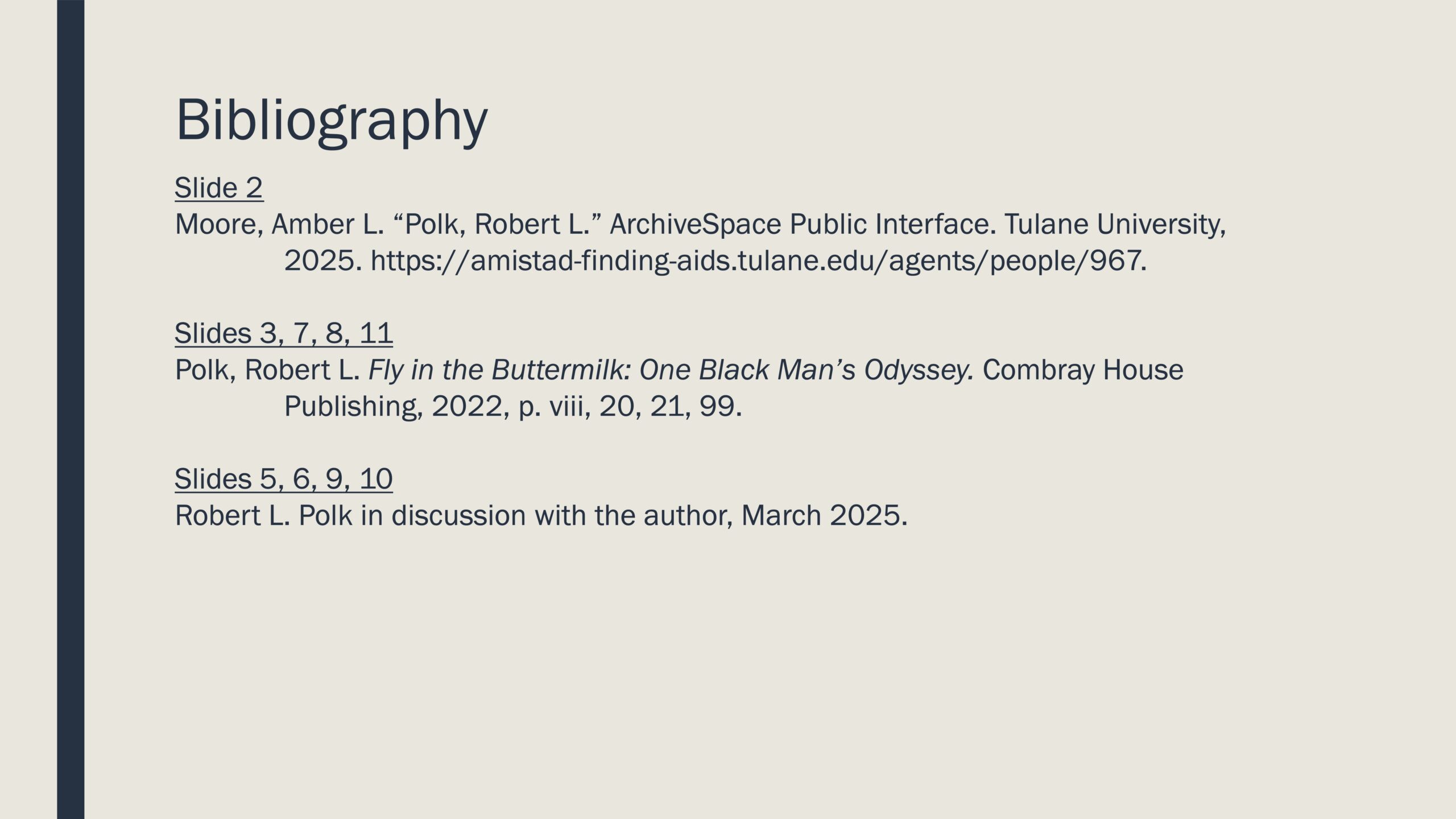Click the quoted title "Polk, Robert L."
Screen dimensions: 1456x819
[497, 224]
